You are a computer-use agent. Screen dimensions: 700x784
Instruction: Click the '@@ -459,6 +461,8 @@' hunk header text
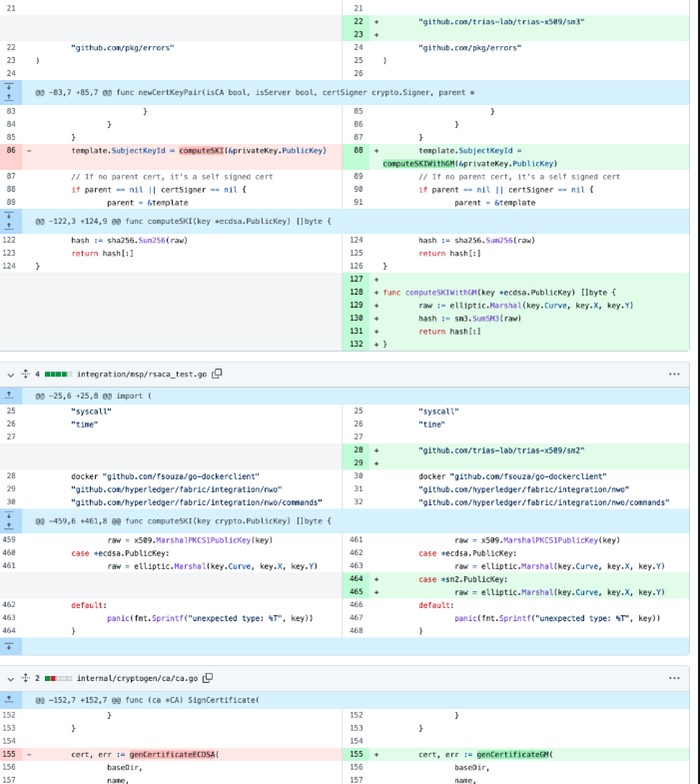pyautogui.click(x=183, y=521)
